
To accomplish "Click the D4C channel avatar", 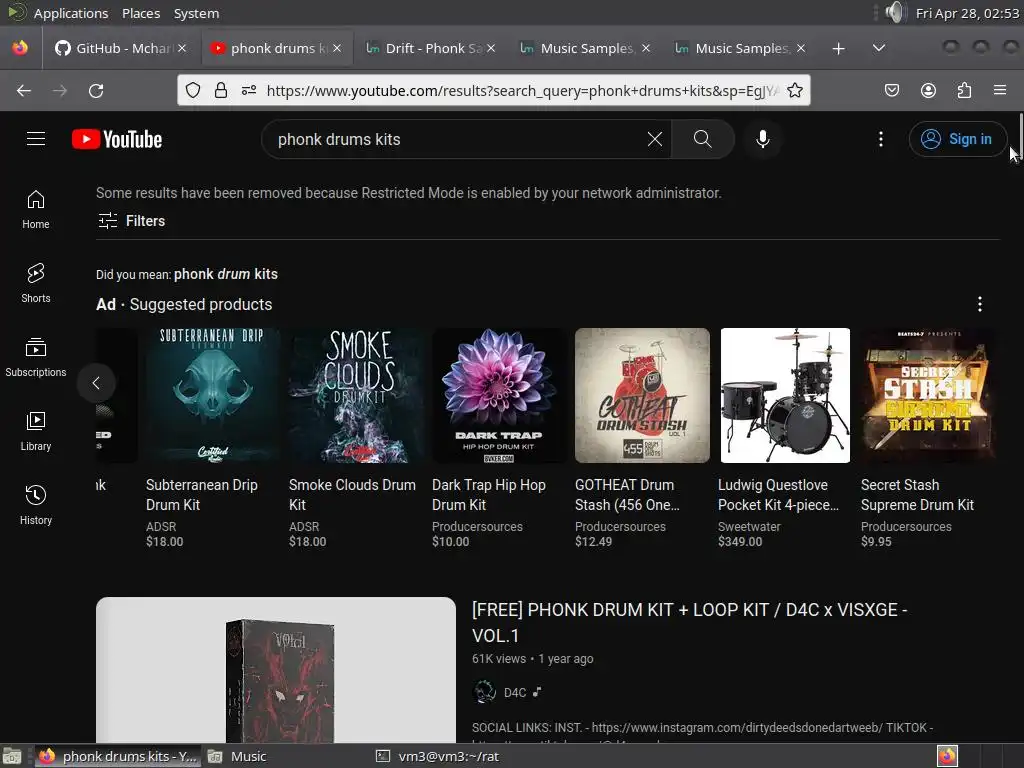I will click(x=484, y=692).
